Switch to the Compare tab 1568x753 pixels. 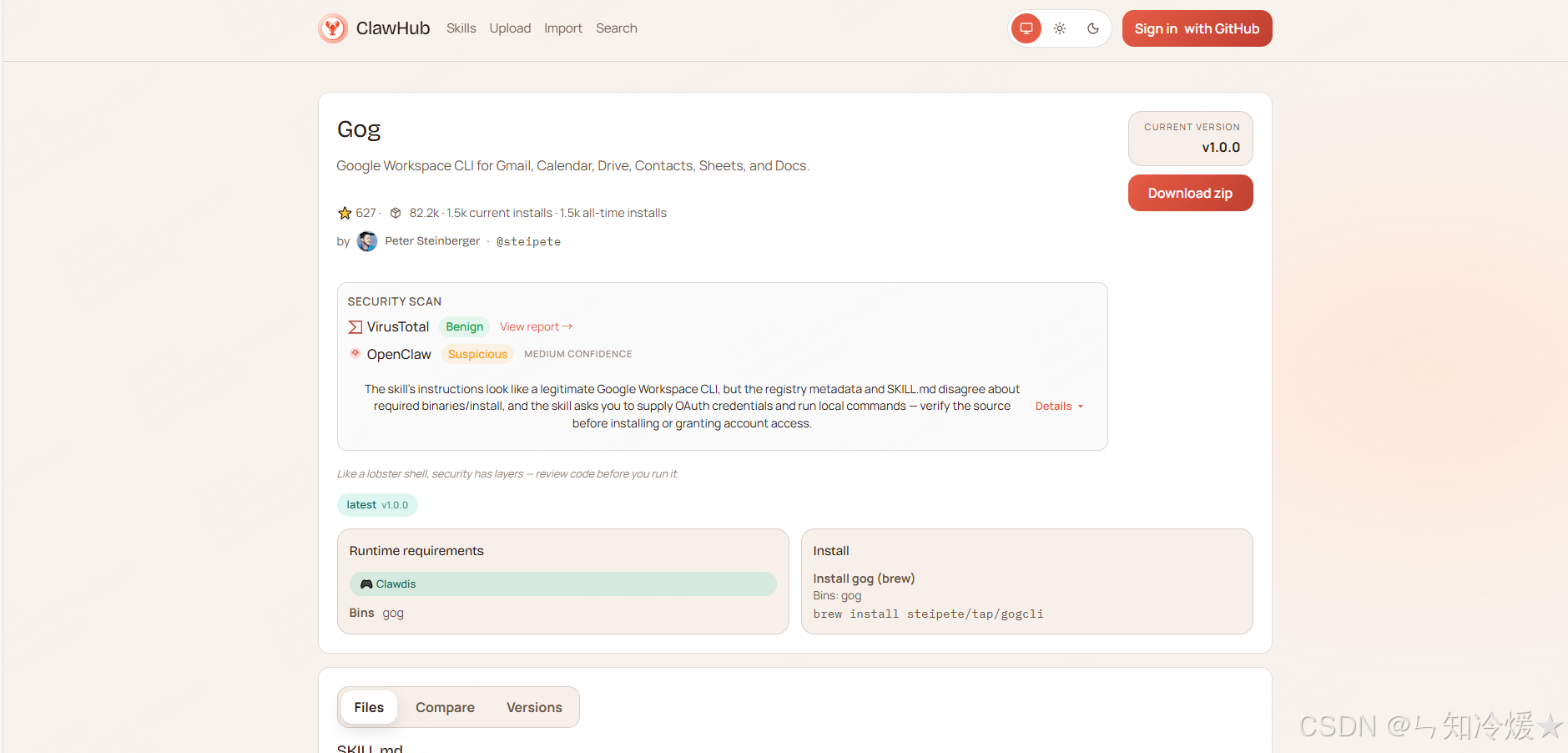click(x=445, y=707)
